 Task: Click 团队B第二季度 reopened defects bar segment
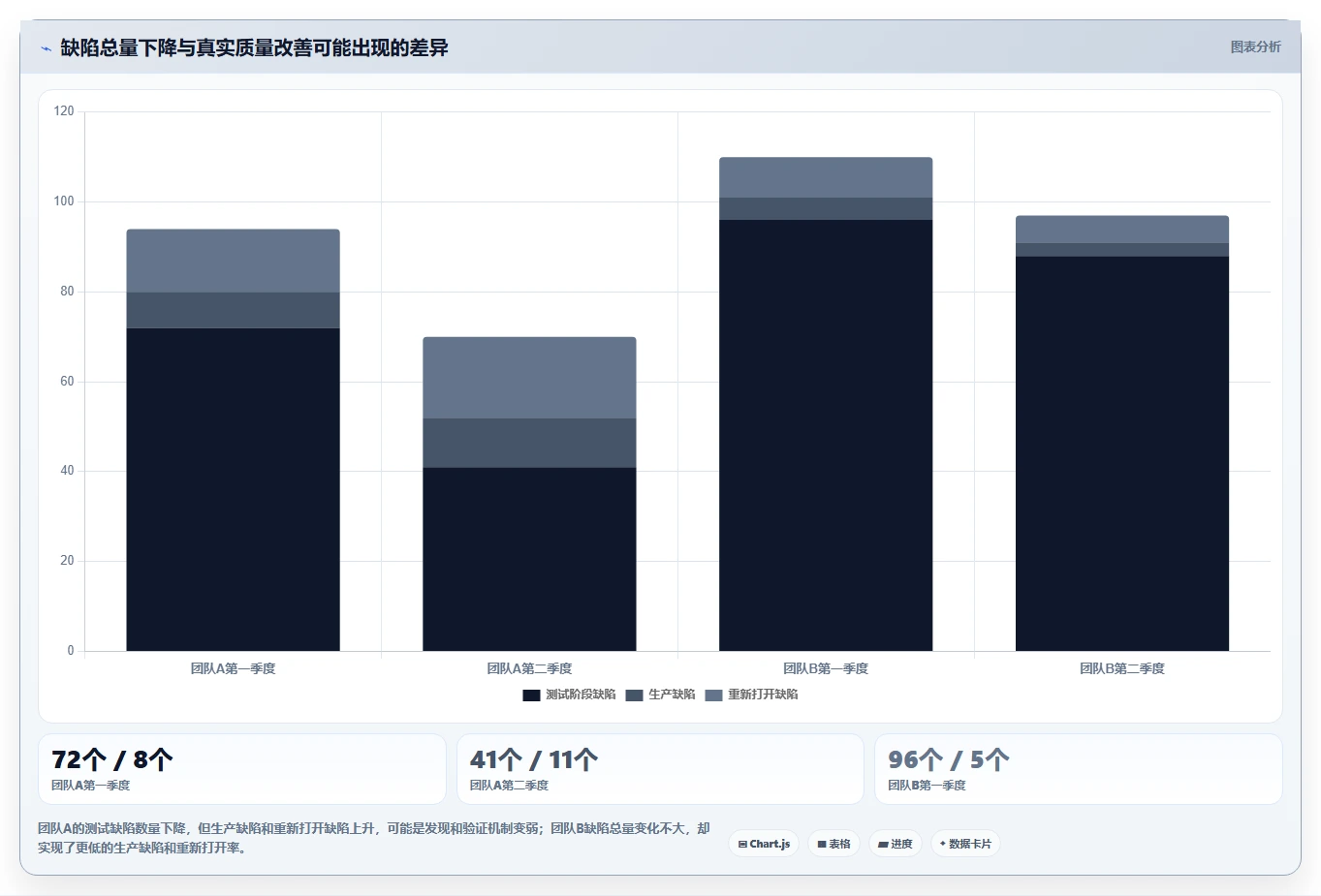click(1122, 230)
